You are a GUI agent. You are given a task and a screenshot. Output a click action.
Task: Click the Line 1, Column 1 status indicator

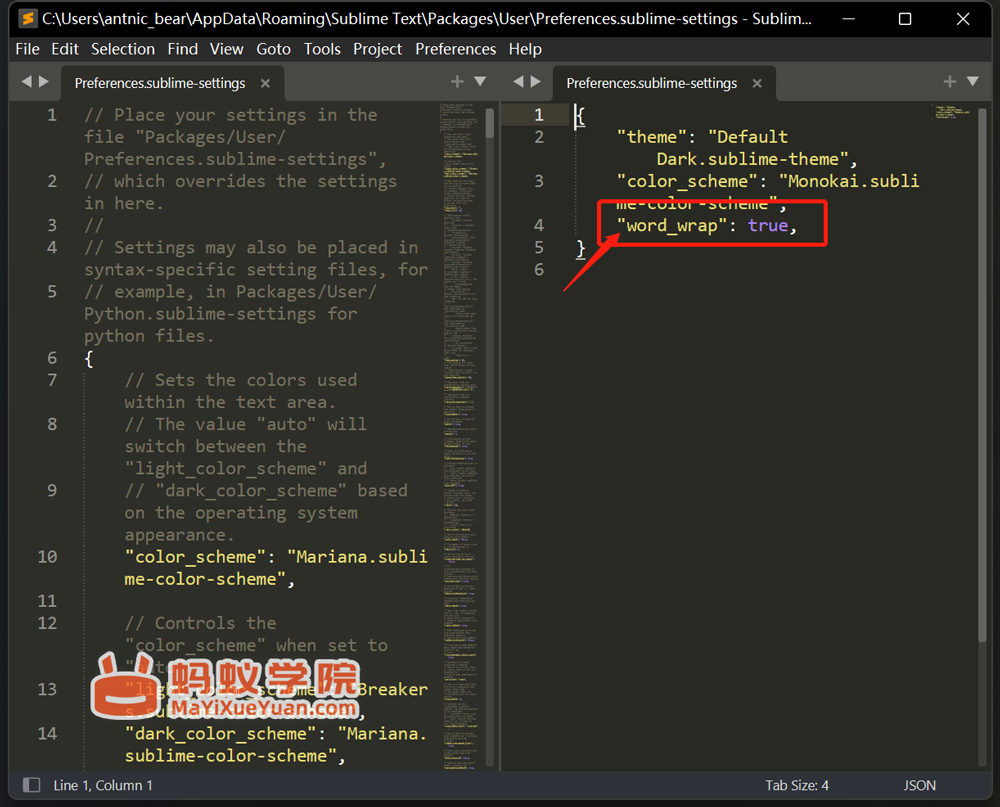click(103, 785)
